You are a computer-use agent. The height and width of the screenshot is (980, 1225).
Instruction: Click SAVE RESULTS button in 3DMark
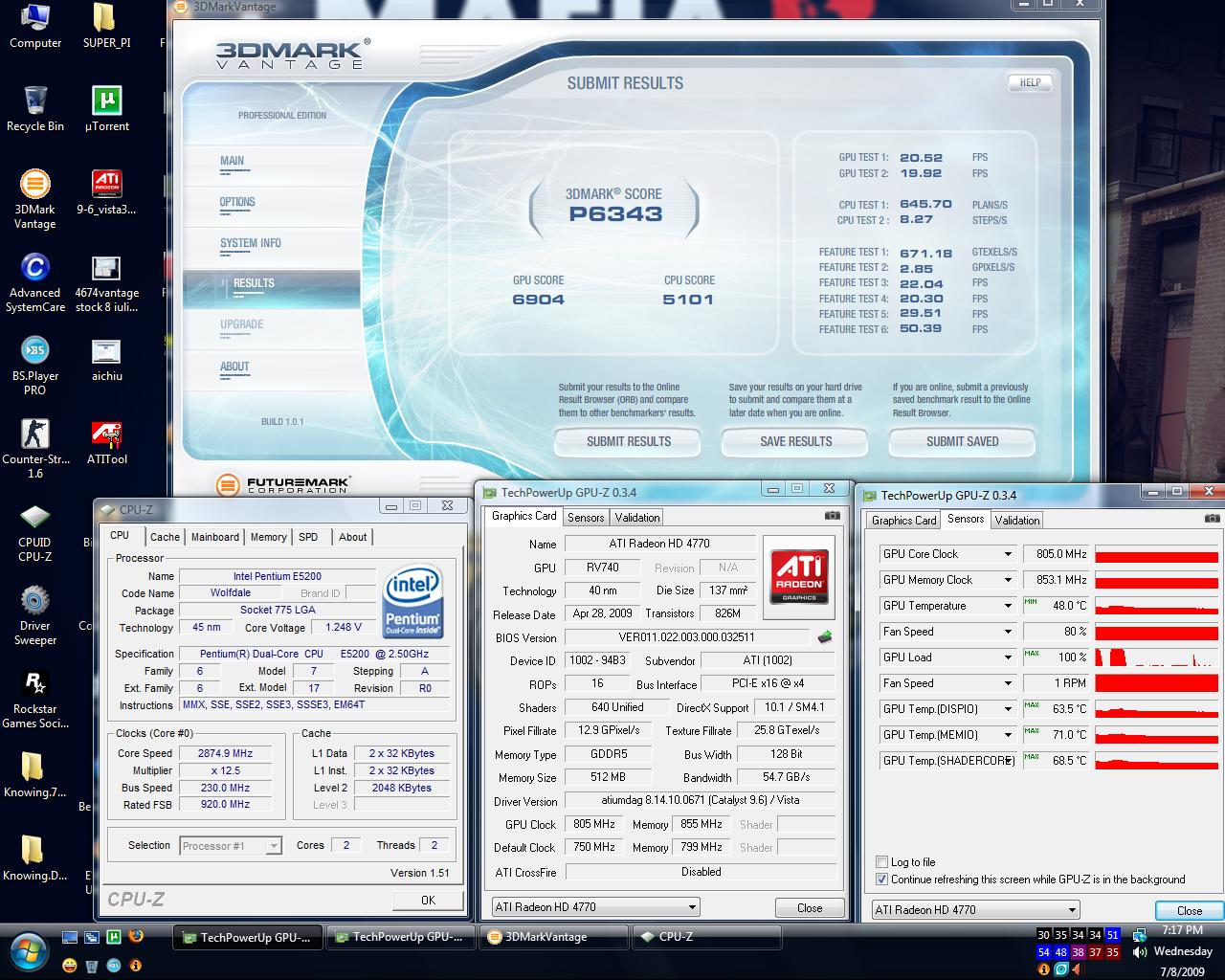click(795, 441)
